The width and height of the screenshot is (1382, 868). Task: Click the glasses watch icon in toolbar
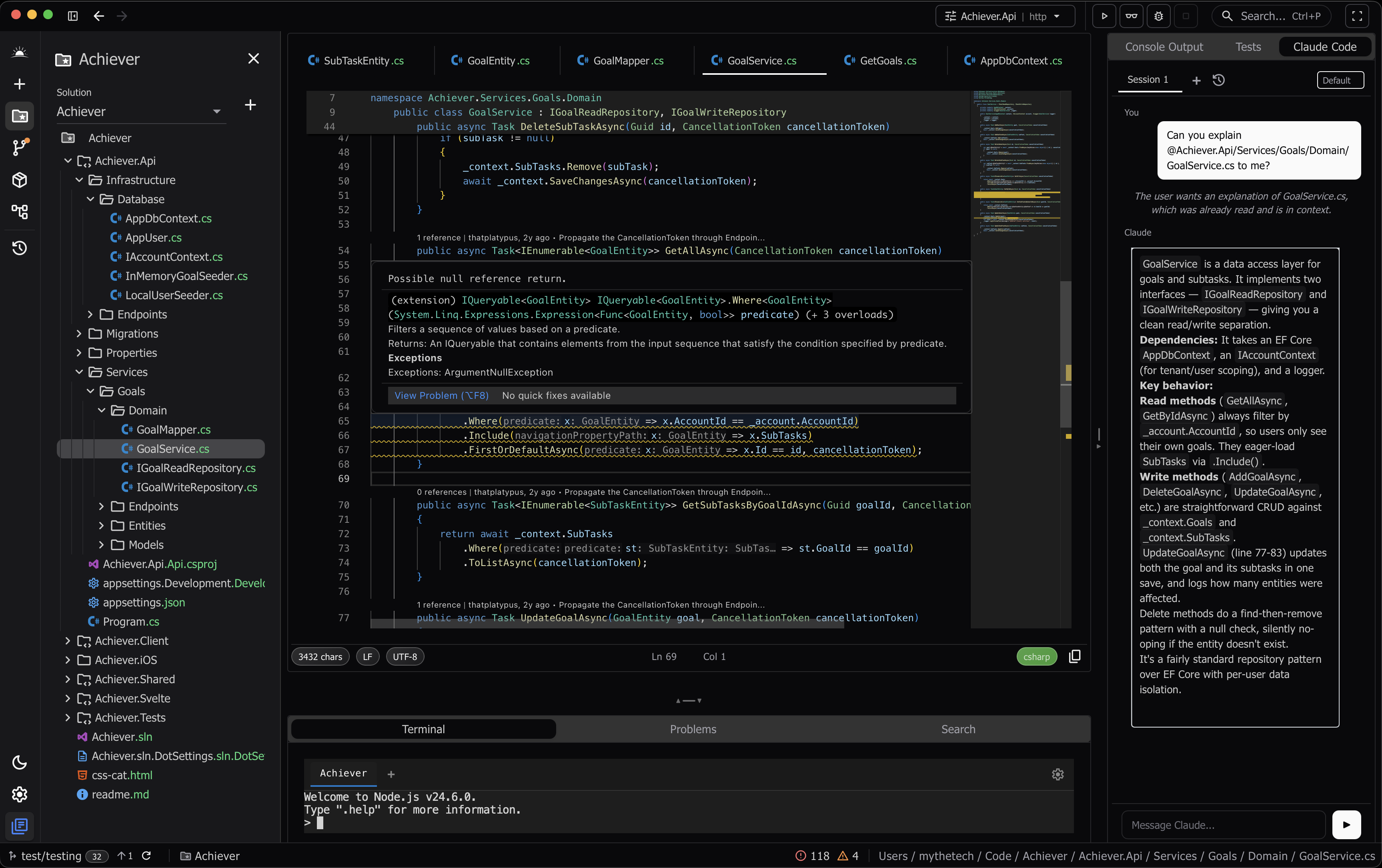1131,16
